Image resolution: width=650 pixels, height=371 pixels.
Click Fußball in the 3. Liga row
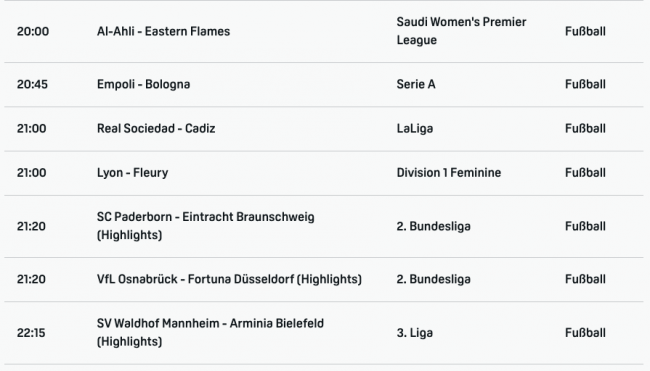pos(585,333)
